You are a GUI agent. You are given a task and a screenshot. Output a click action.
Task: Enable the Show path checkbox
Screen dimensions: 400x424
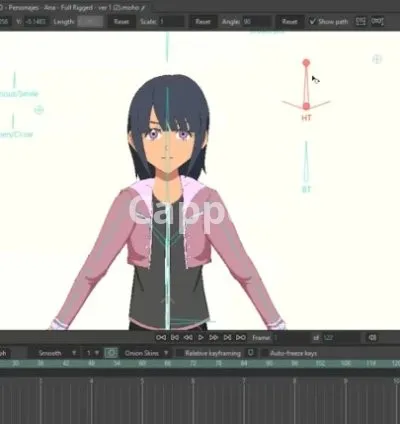pyautogui.click(x=312, y=22)
